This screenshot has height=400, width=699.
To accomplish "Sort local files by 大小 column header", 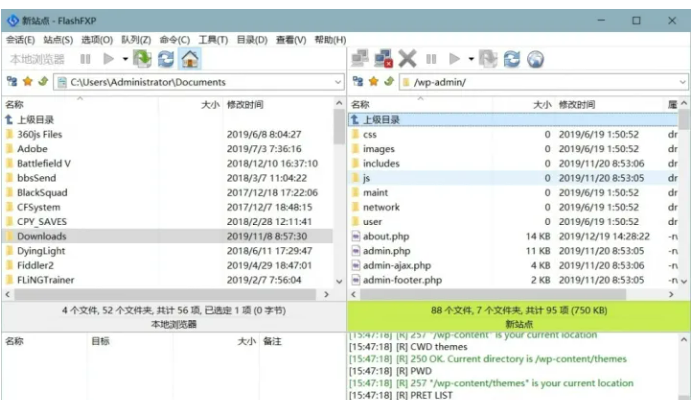I will click(x=190, y=104).
